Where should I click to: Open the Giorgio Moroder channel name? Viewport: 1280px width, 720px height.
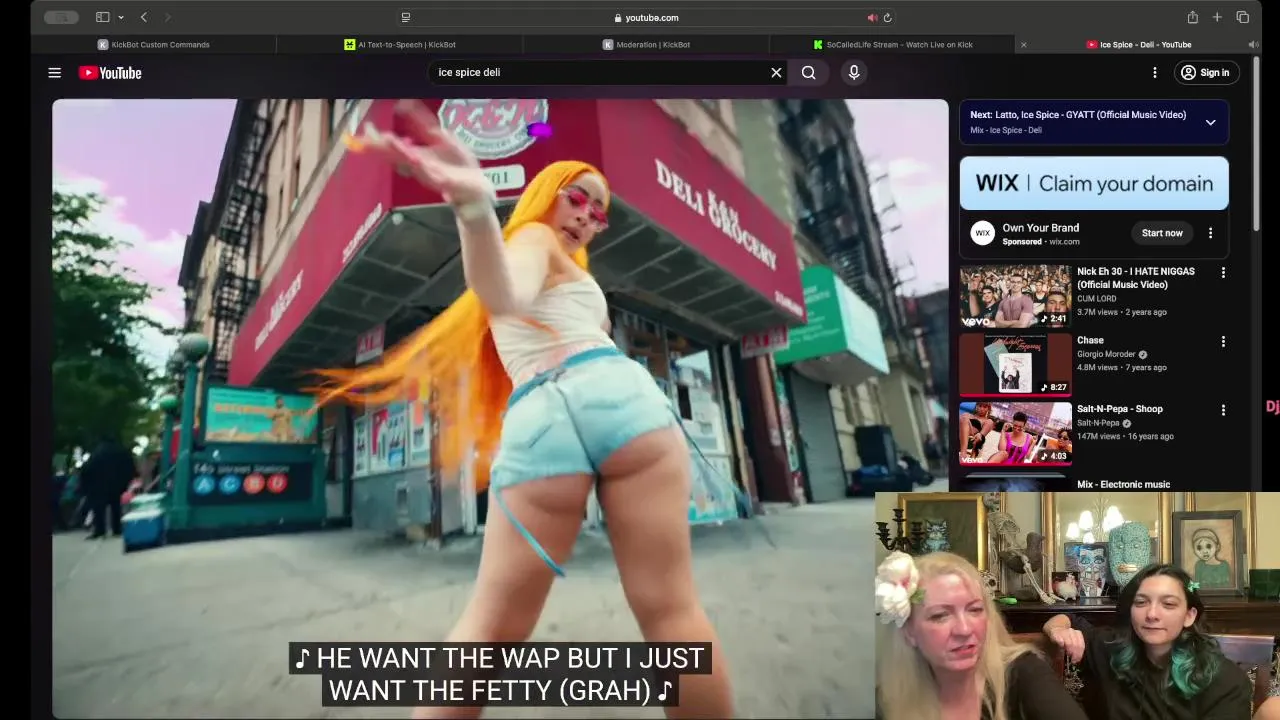(1106, 354)
